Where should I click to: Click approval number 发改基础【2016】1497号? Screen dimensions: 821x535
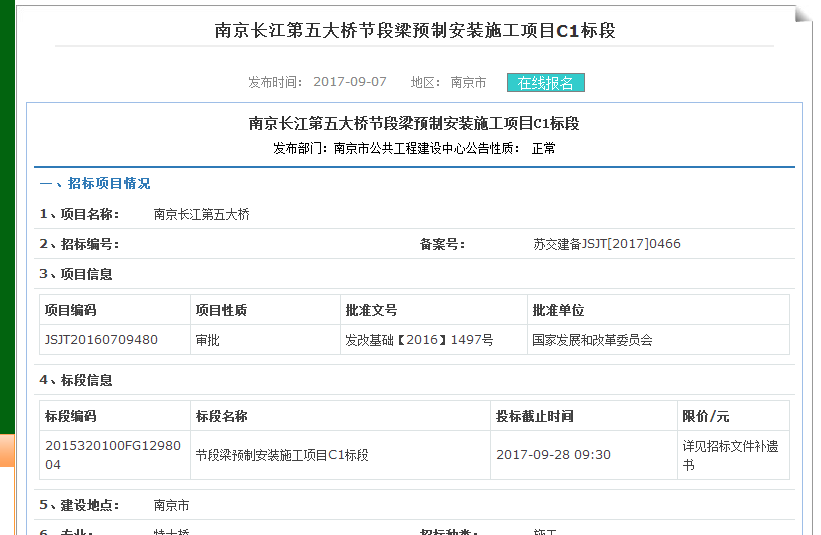point(419,340)
